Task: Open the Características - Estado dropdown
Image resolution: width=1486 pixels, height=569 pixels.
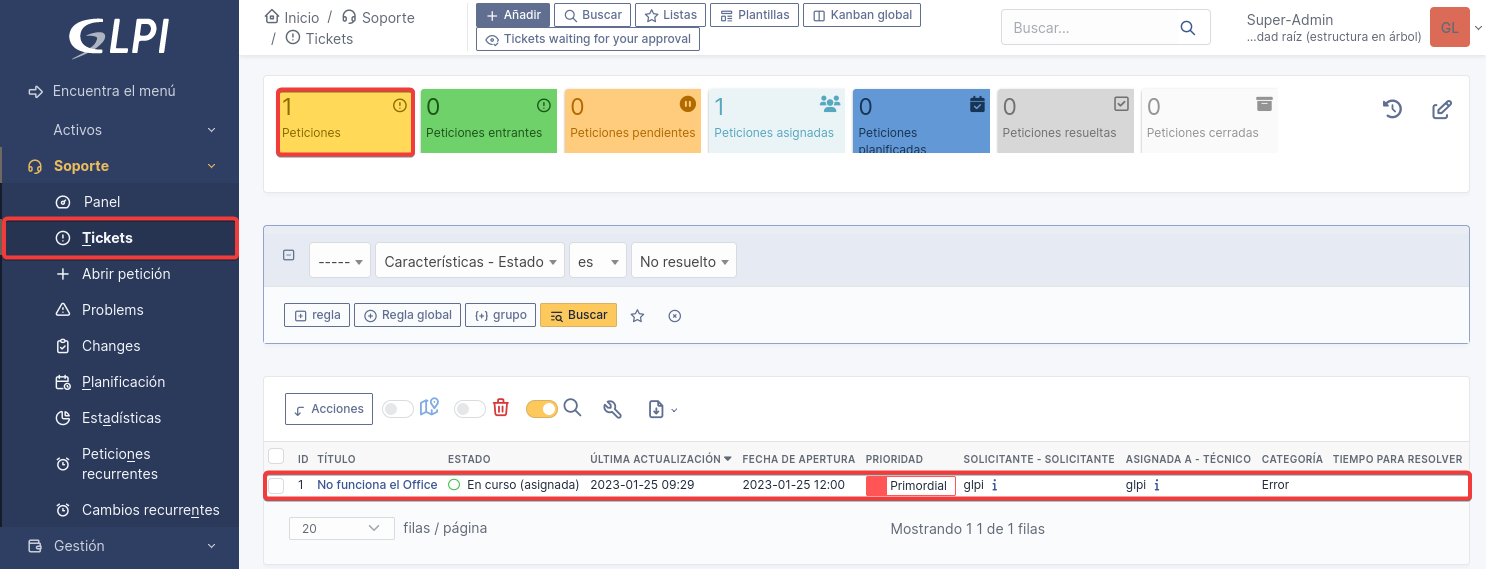Action: coord(470,262)
